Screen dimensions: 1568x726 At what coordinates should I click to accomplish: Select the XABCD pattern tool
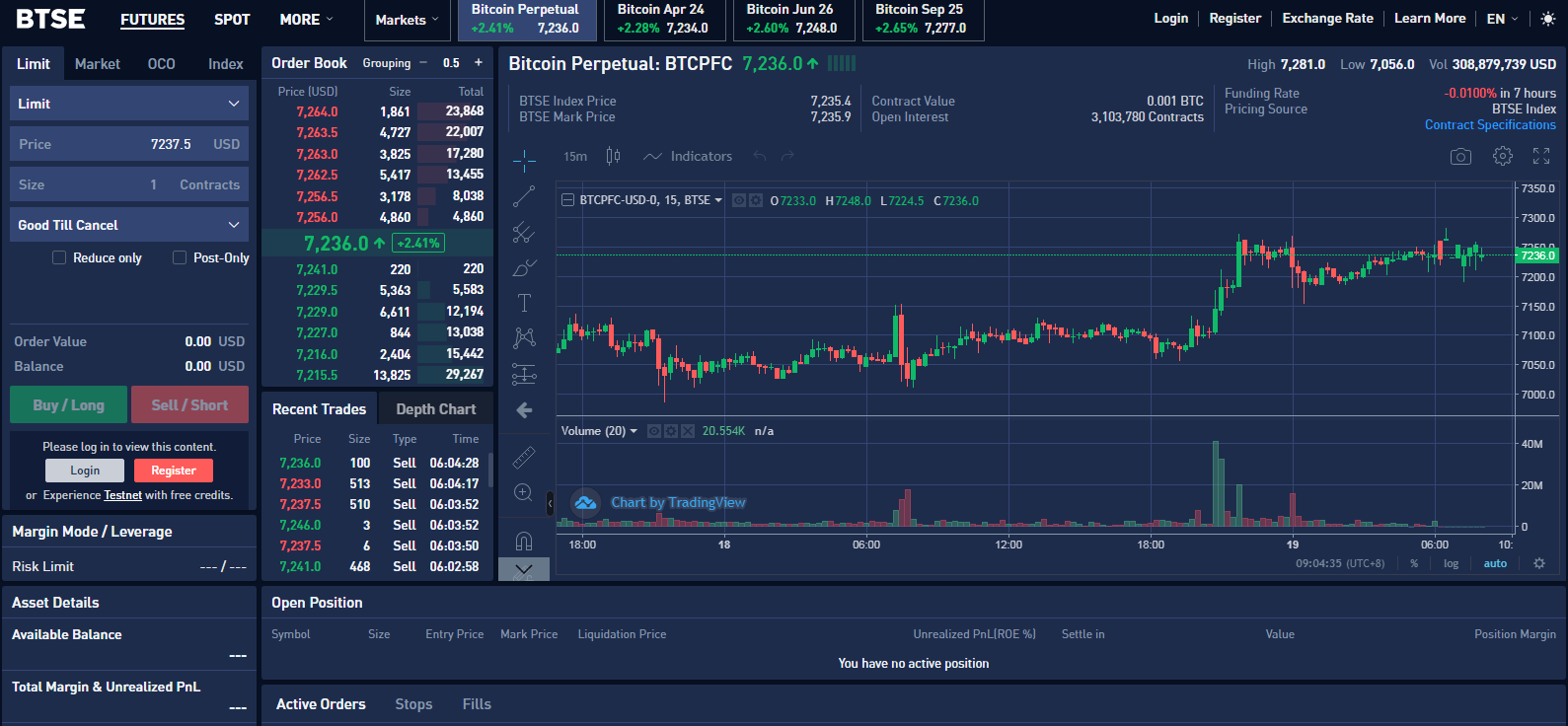coord(524,338)
